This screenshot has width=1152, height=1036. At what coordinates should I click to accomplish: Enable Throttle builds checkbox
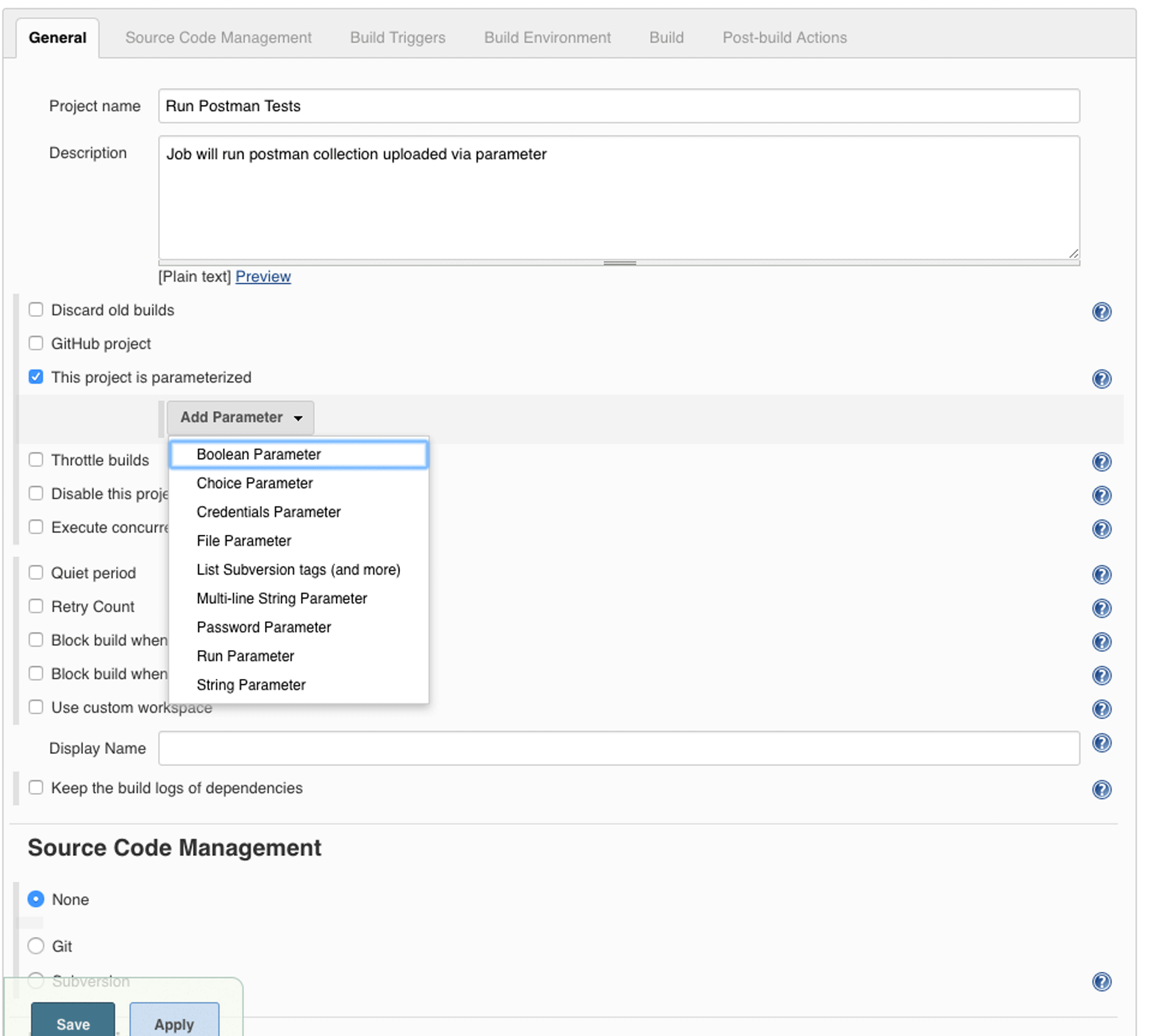tap(36, 459)
